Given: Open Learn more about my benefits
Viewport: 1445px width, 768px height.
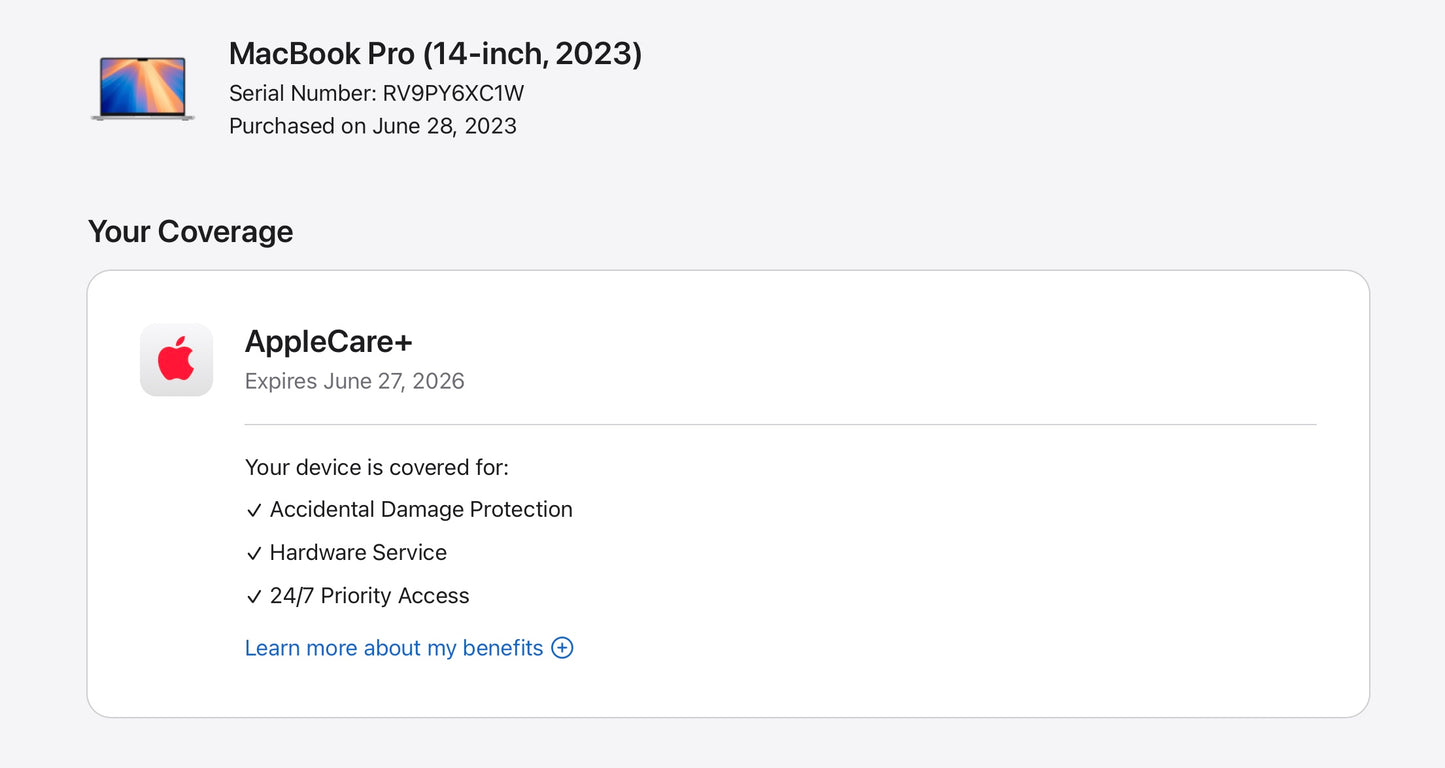Looking at the screenshot, I should [x=394, y=648].
